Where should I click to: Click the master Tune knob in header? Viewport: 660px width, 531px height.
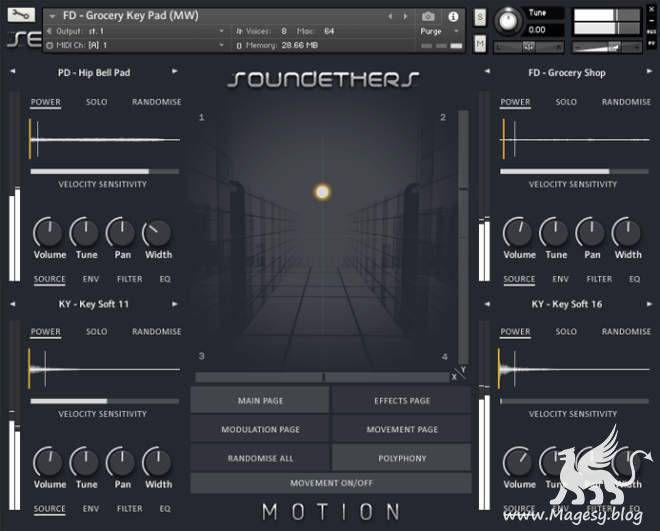tap(508, 21)
